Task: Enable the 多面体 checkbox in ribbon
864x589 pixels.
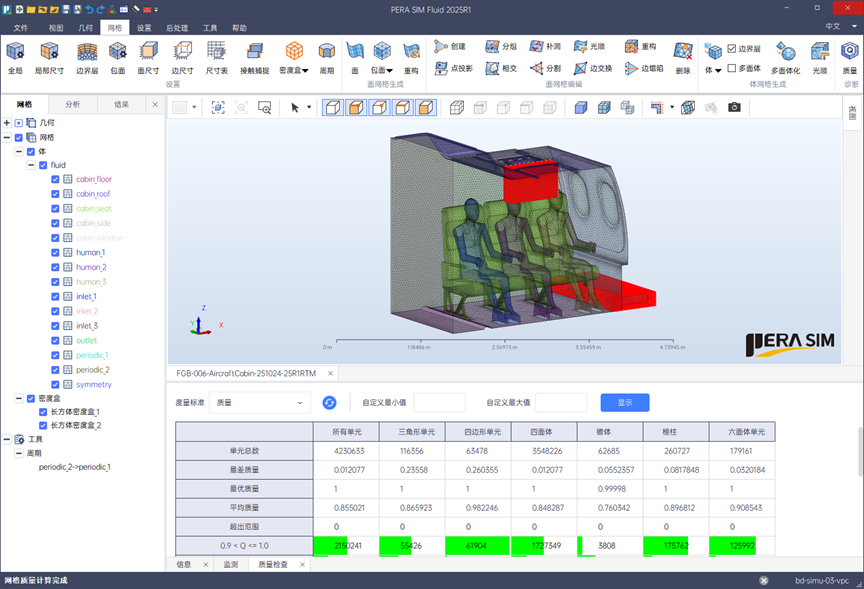Action: [x=732, y=68]
